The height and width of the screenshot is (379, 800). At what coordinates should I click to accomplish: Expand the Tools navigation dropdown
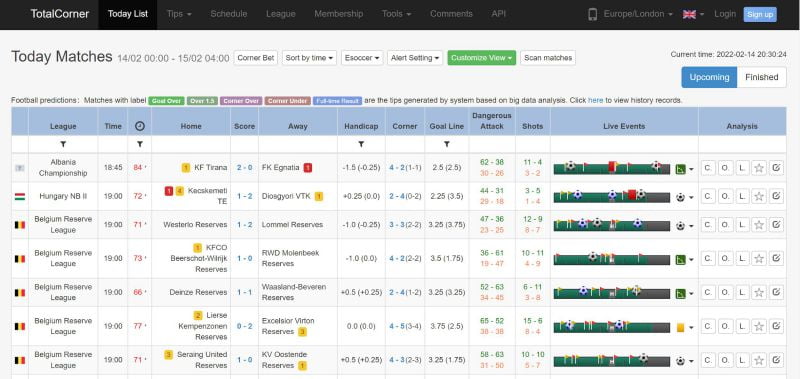[396, 14]
